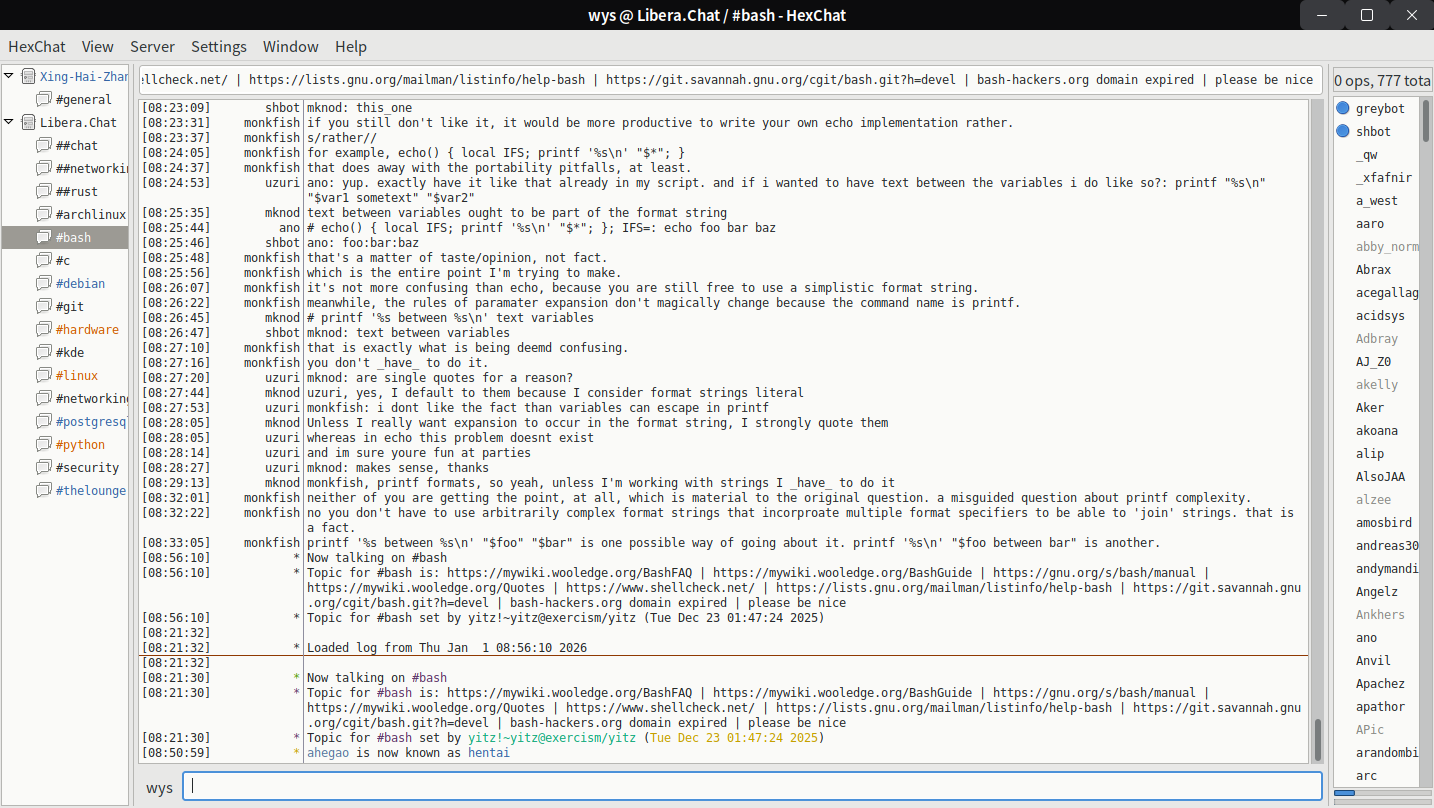The height and width of the screenshot is (808, 1434).
Task: Collapse the Libera.Chat server tree
Action: click(x=9, y=123)
